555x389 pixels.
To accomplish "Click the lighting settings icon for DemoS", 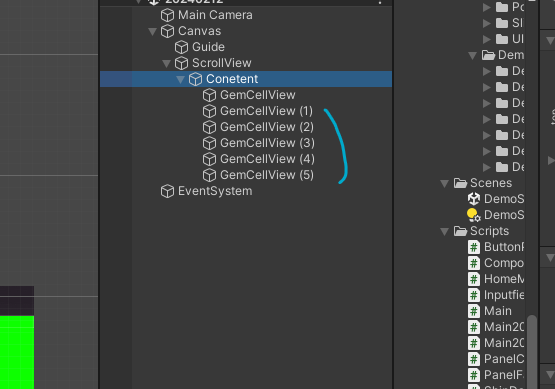I will coord(474,215).
